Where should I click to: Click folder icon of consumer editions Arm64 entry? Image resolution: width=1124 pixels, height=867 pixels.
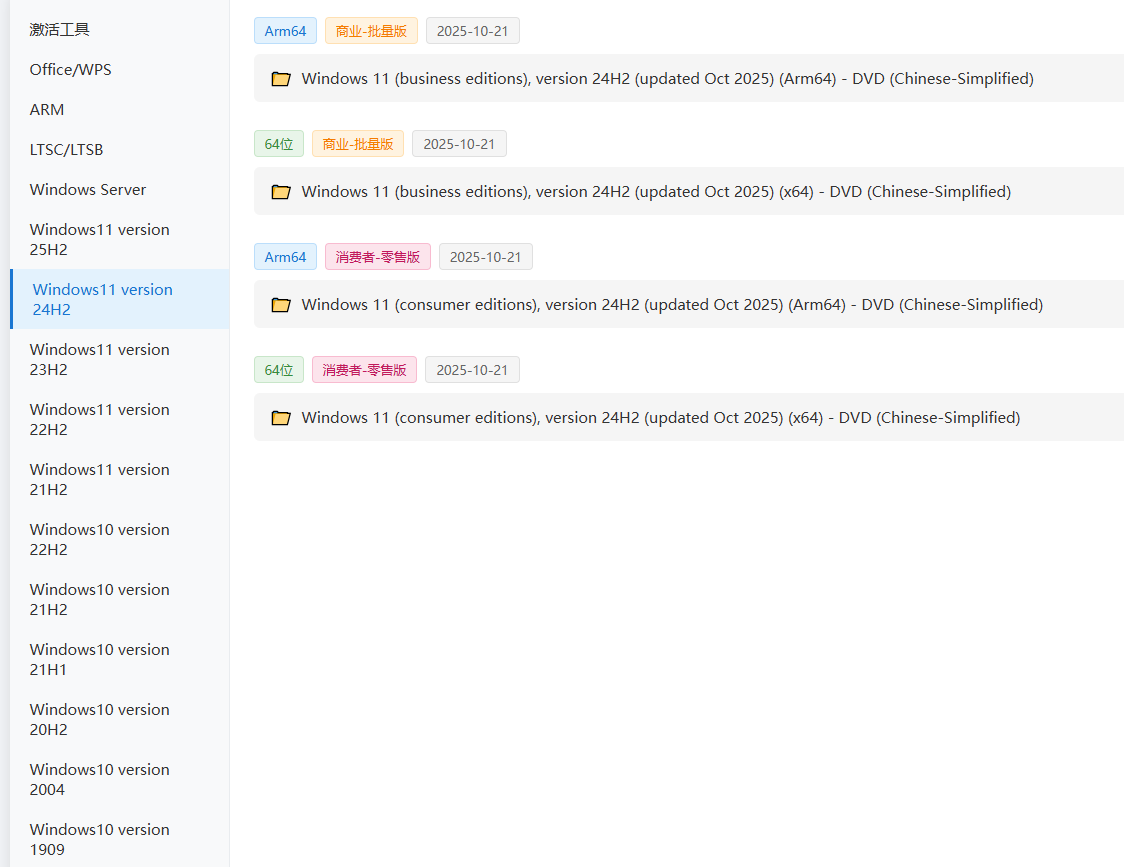tap(281, 305)
